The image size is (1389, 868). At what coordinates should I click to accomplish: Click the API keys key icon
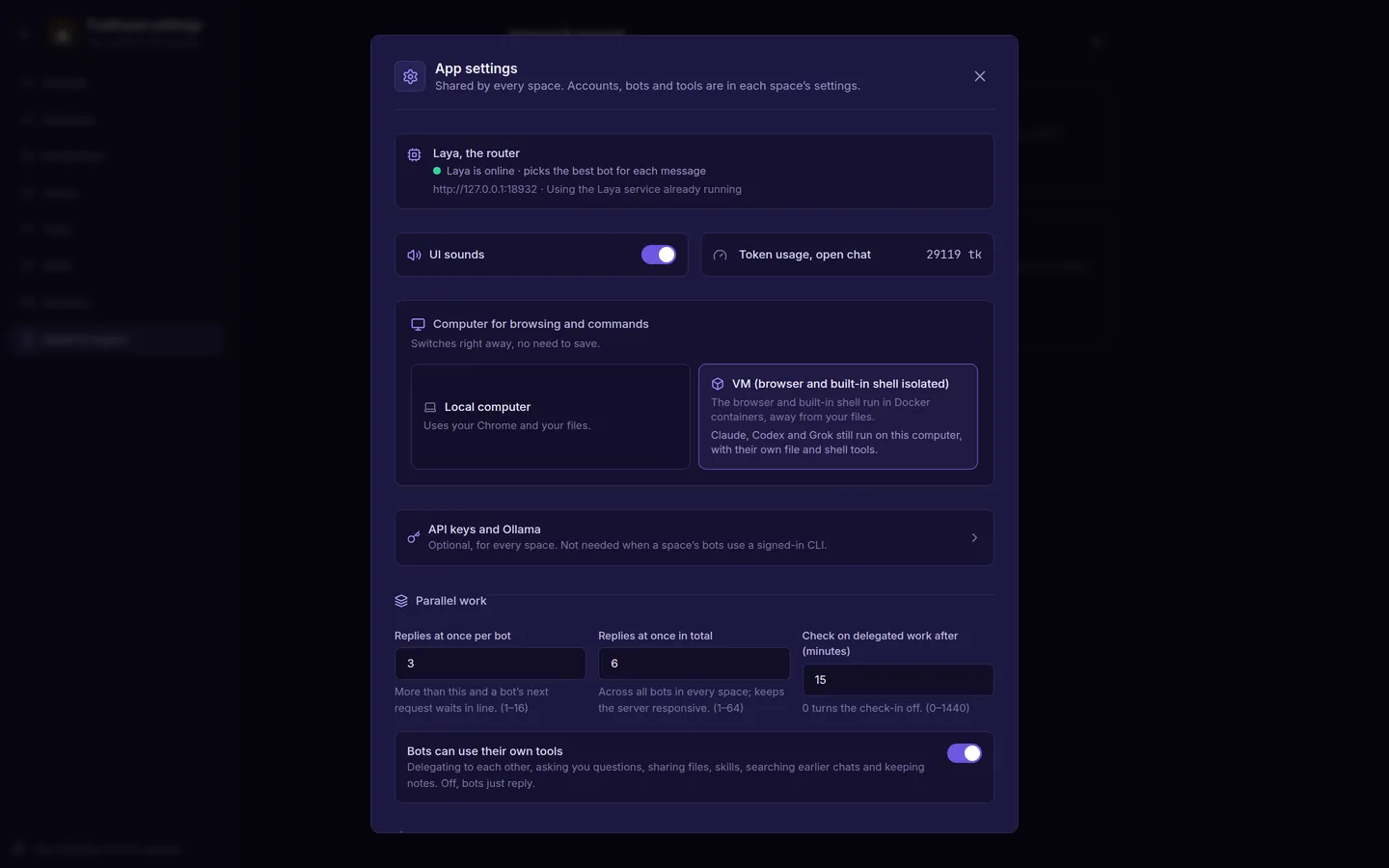[x=414, y=537]
